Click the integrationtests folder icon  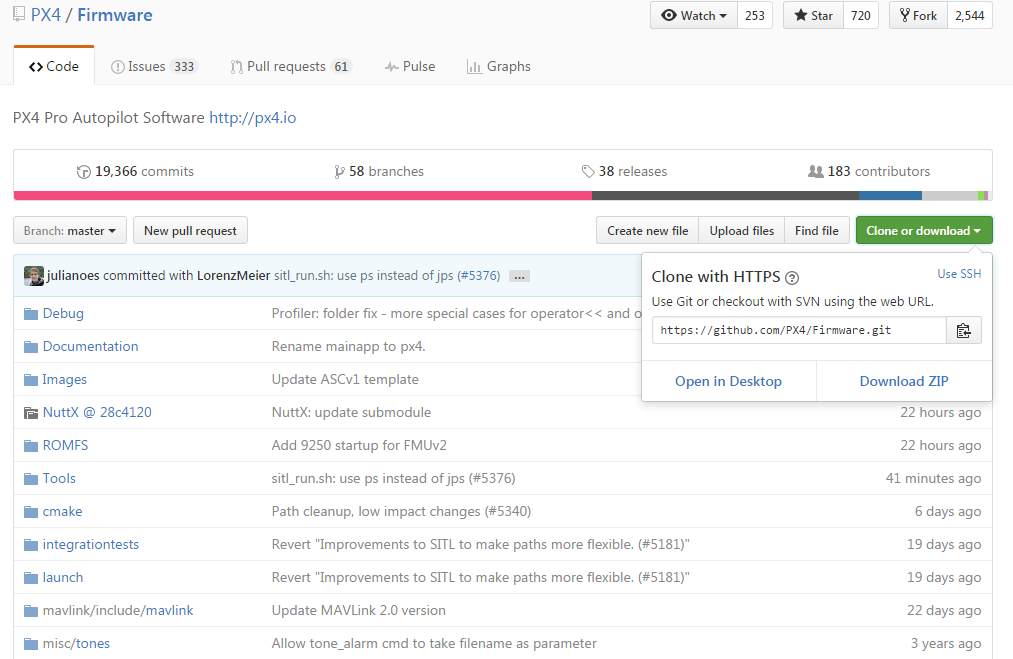(x=31, y=545)
